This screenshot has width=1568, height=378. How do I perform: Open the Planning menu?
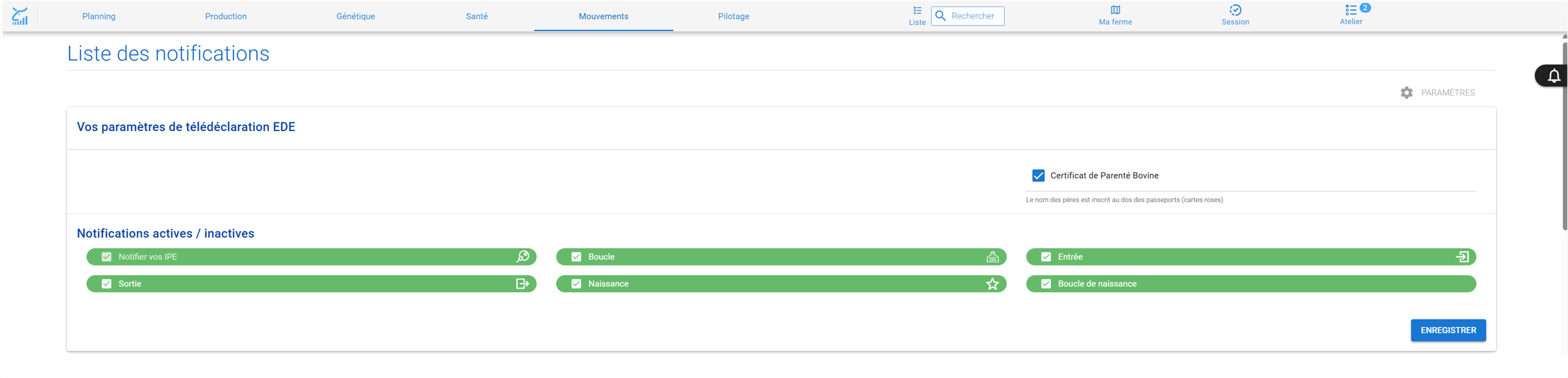click(x=99, y=16)
